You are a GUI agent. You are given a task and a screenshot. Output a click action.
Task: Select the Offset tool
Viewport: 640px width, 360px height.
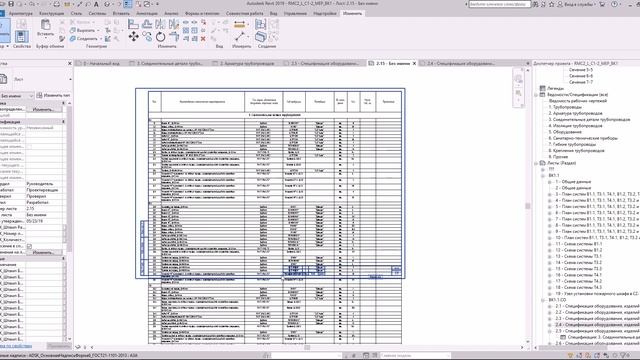coord(147,24)
